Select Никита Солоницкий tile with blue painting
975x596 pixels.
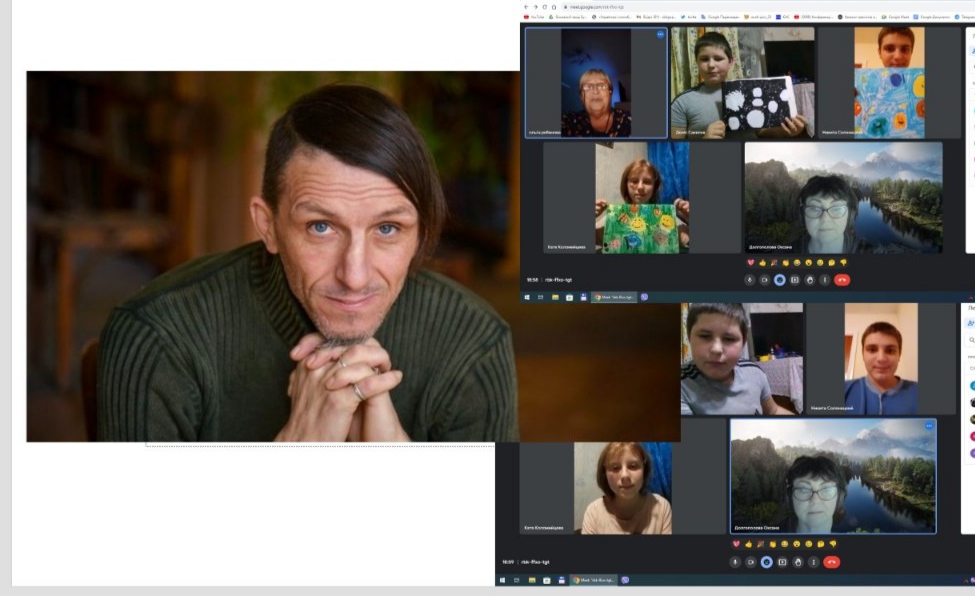pos(889,83)
